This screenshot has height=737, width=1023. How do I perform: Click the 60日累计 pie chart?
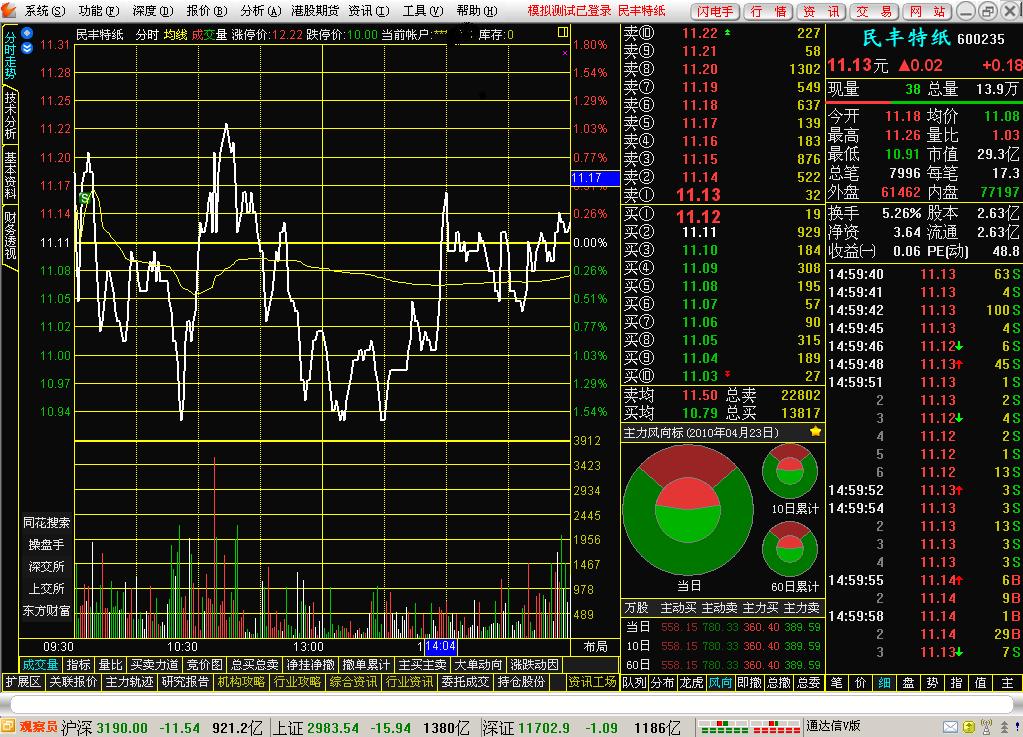pyautogui.click(x=789, y=549)
